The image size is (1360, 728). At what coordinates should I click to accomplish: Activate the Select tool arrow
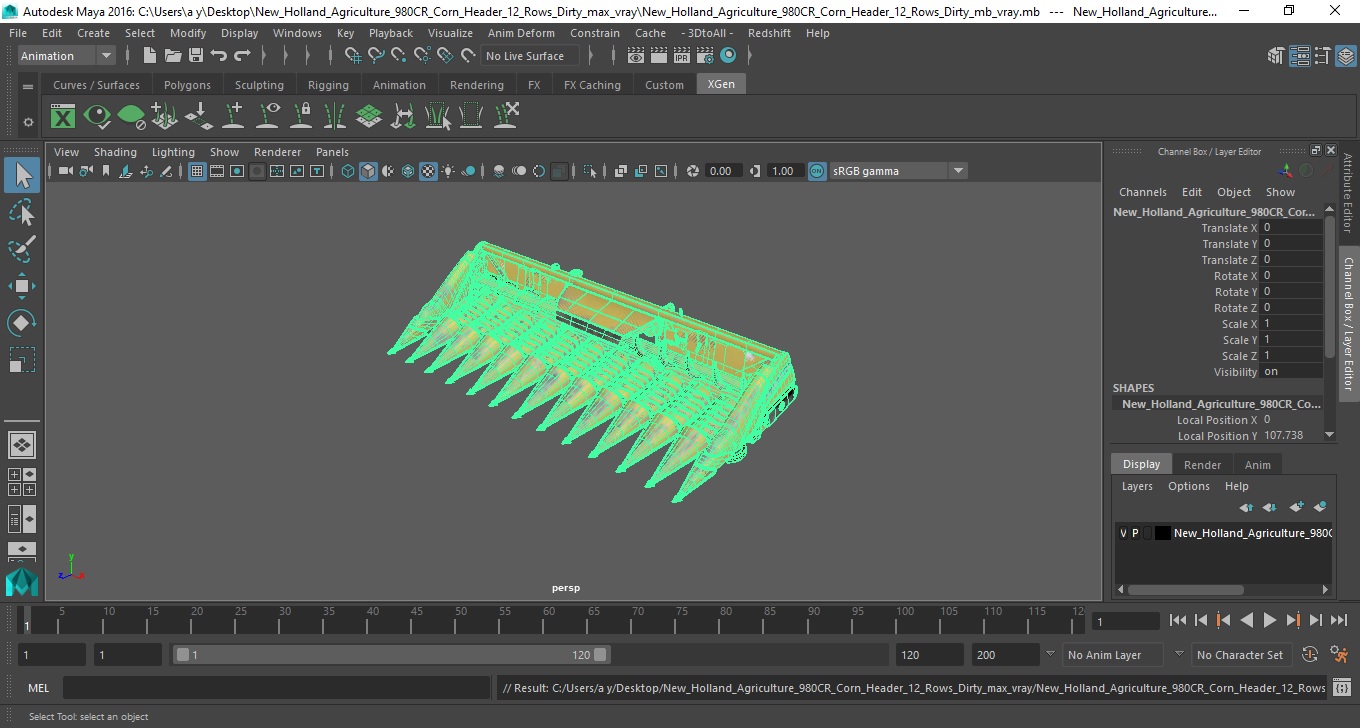point(22,175)
